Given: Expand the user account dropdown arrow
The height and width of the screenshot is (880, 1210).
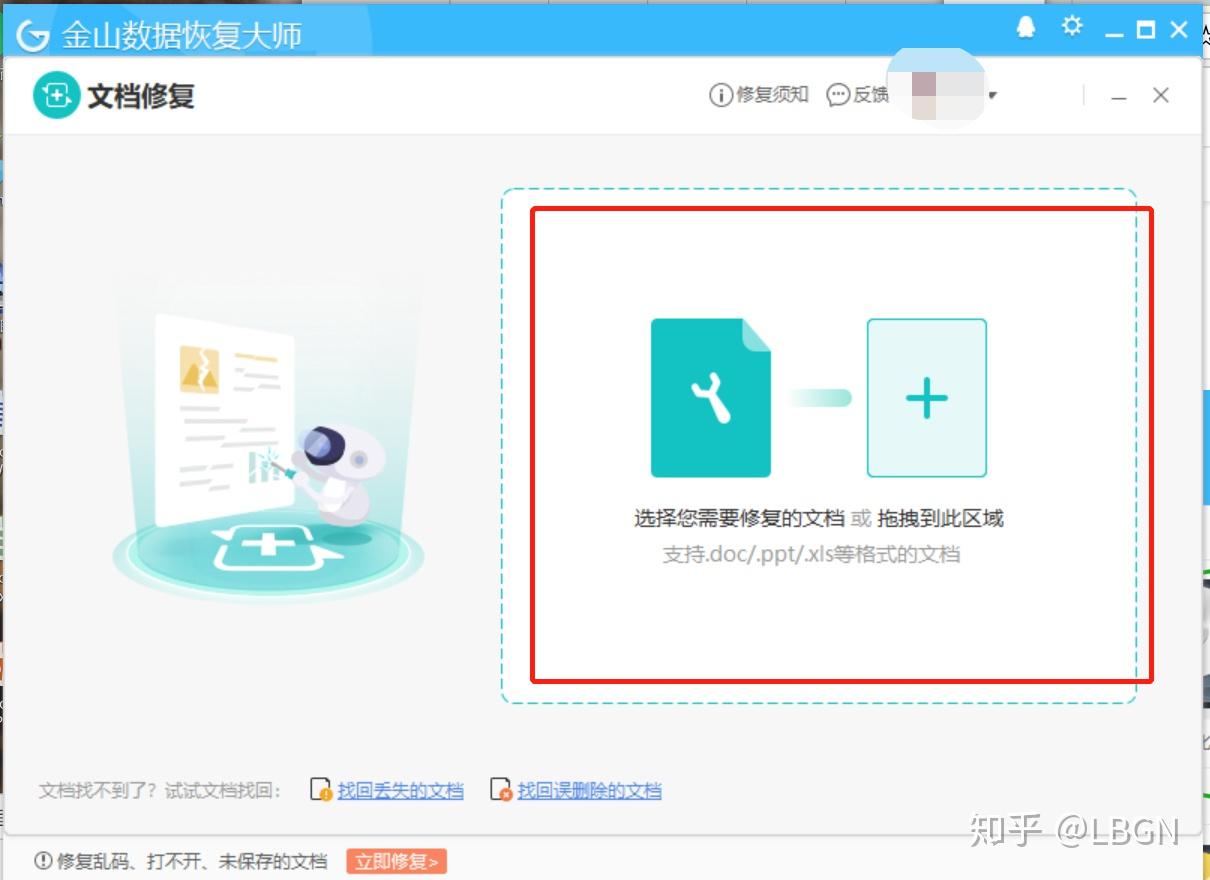Looking at the screenshot, I should 993,96.
